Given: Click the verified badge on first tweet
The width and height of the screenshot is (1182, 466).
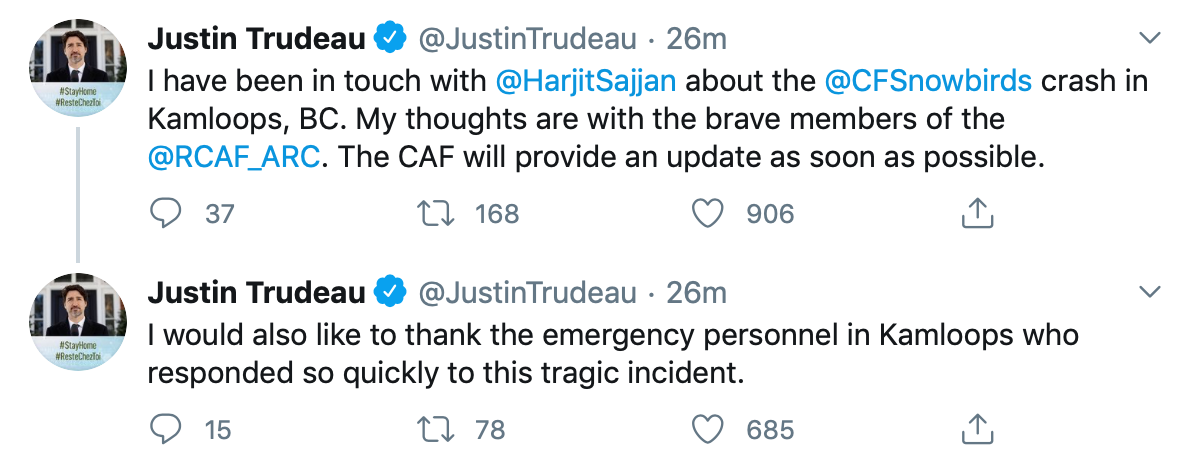Looking at the screenshot, I should click(x=389, y=39).
